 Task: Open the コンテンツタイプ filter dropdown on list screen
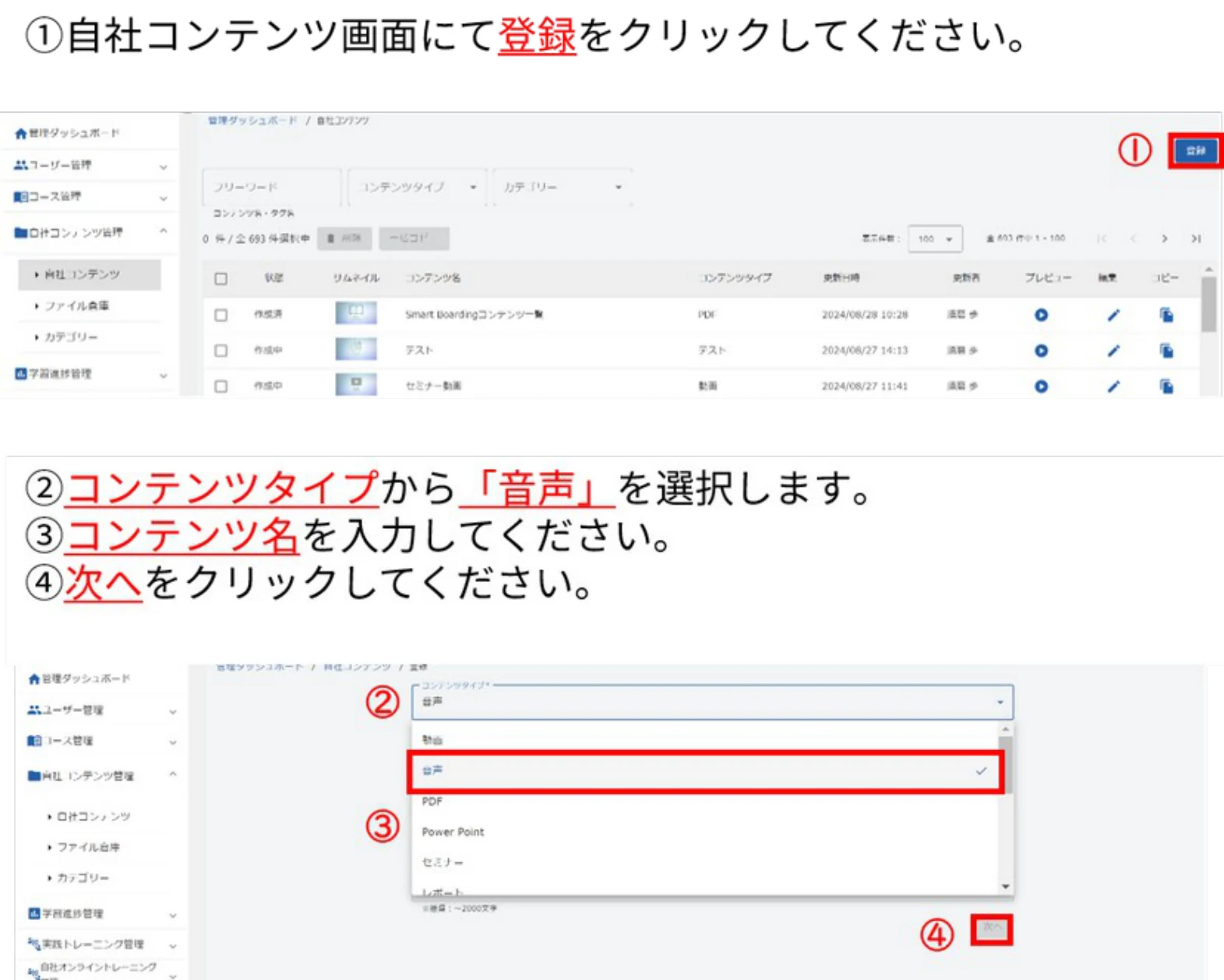(417, 187)
